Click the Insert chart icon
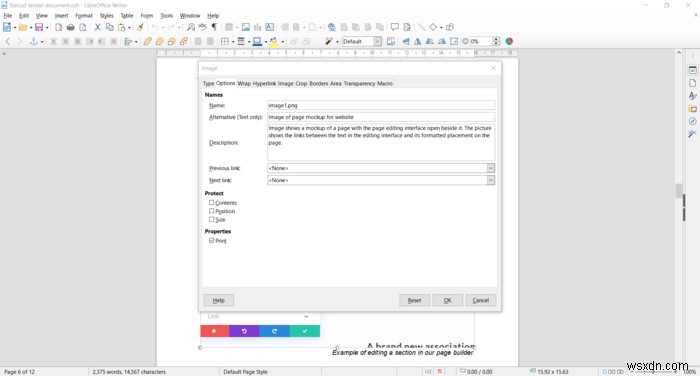 [258, 27]
